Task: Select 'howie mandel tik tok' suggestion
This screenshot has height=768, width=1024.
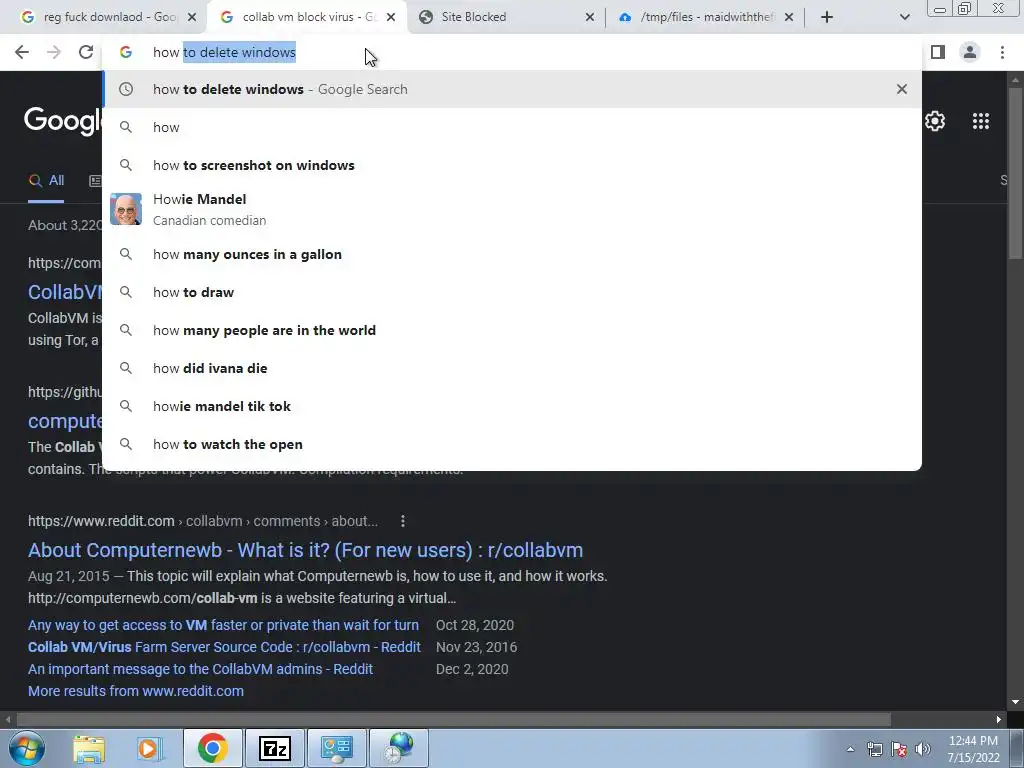Action: pyautogui.click(x=512, y=406)
